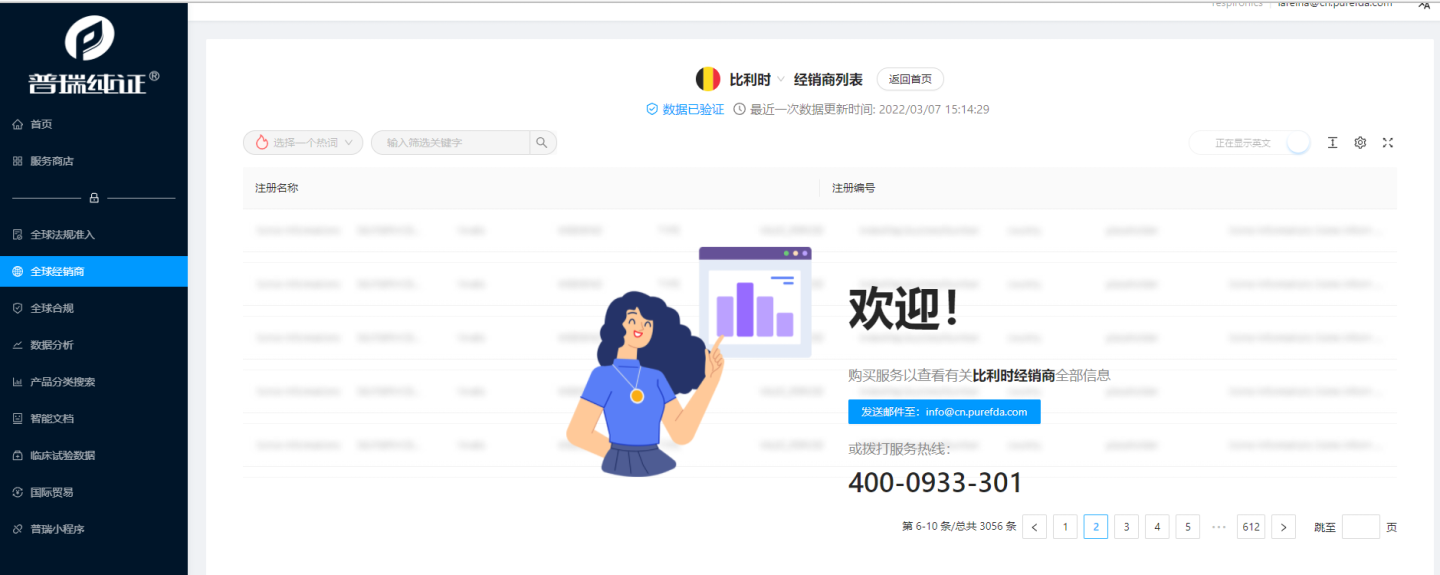Click the row-height adjust icon

tap(1332, 143)
